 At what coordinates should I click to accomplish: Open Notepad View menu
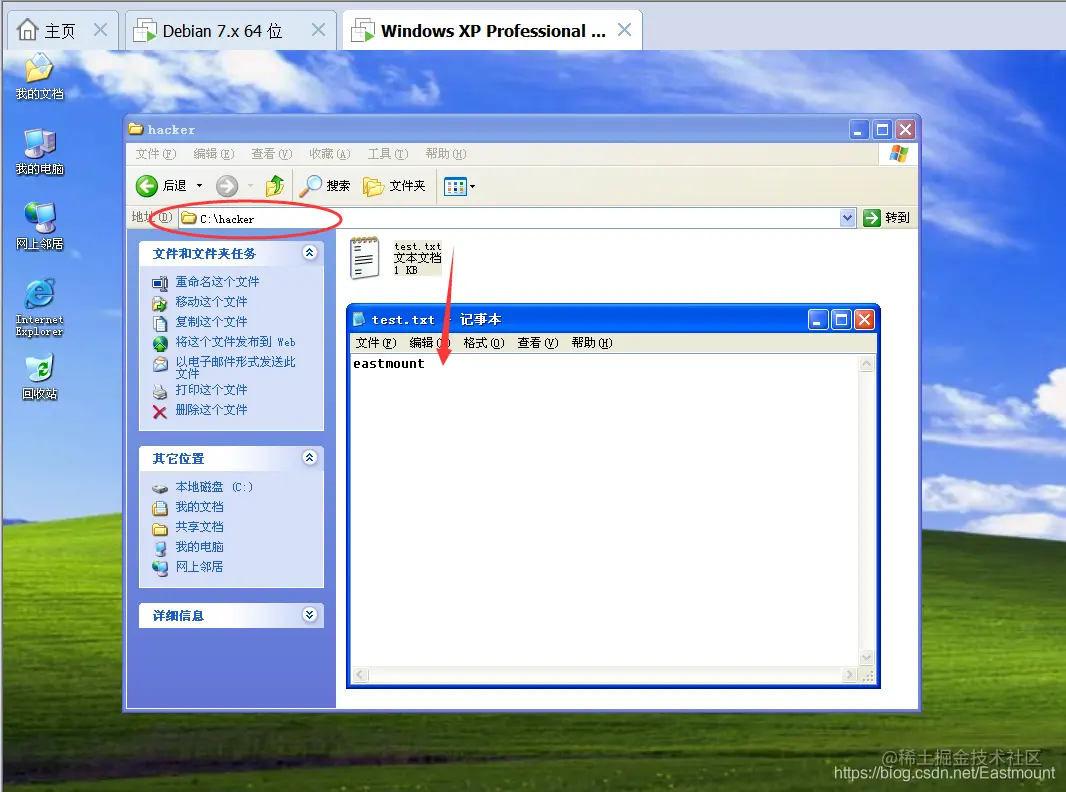tap(537, 343)
